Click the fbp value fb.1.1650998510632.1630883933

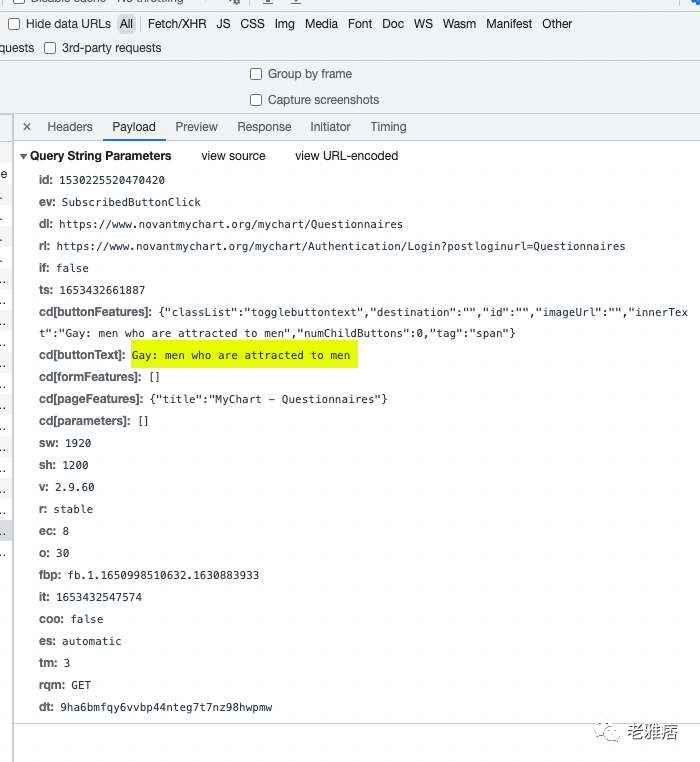(163, 575)
